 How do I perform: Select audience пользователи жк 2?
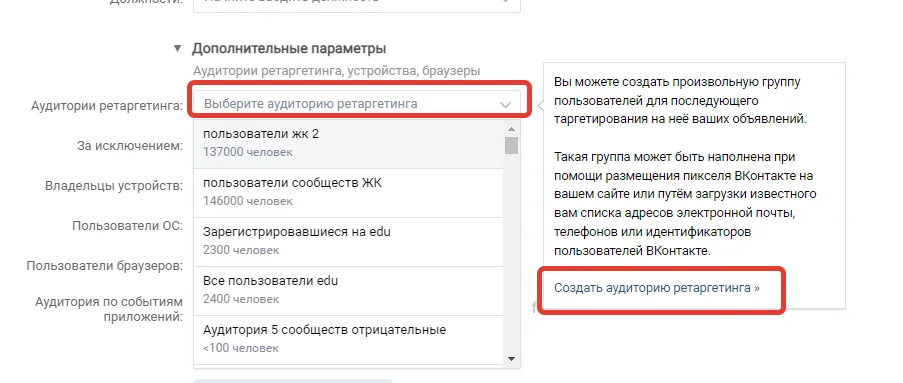(x=348, y=143)
